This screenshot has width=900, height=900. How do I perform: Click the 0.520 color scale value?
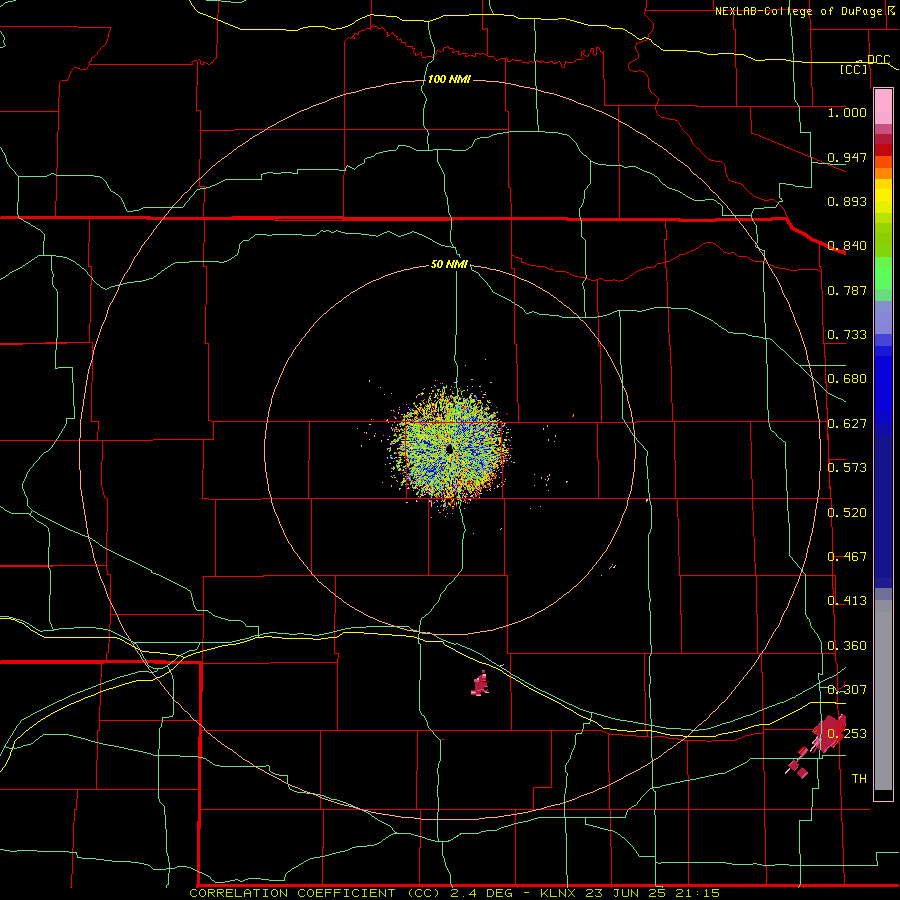(x=847, y=513)
